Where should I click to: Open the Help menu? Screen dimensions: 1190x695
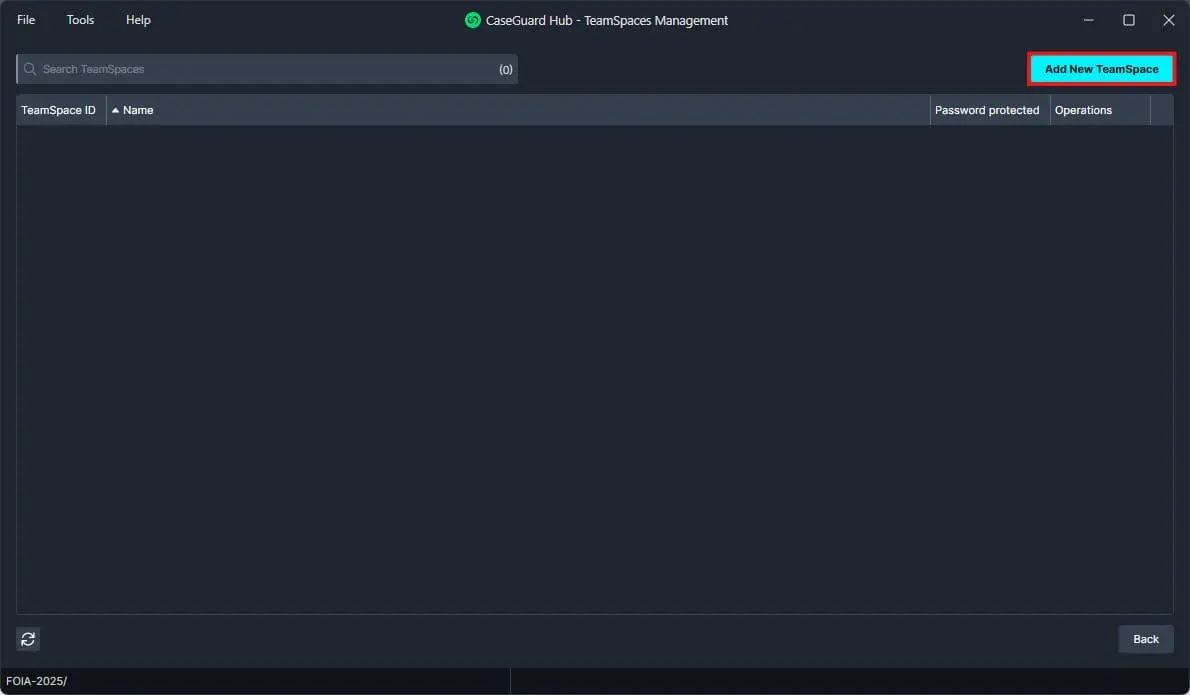click(x=138, y=20)
